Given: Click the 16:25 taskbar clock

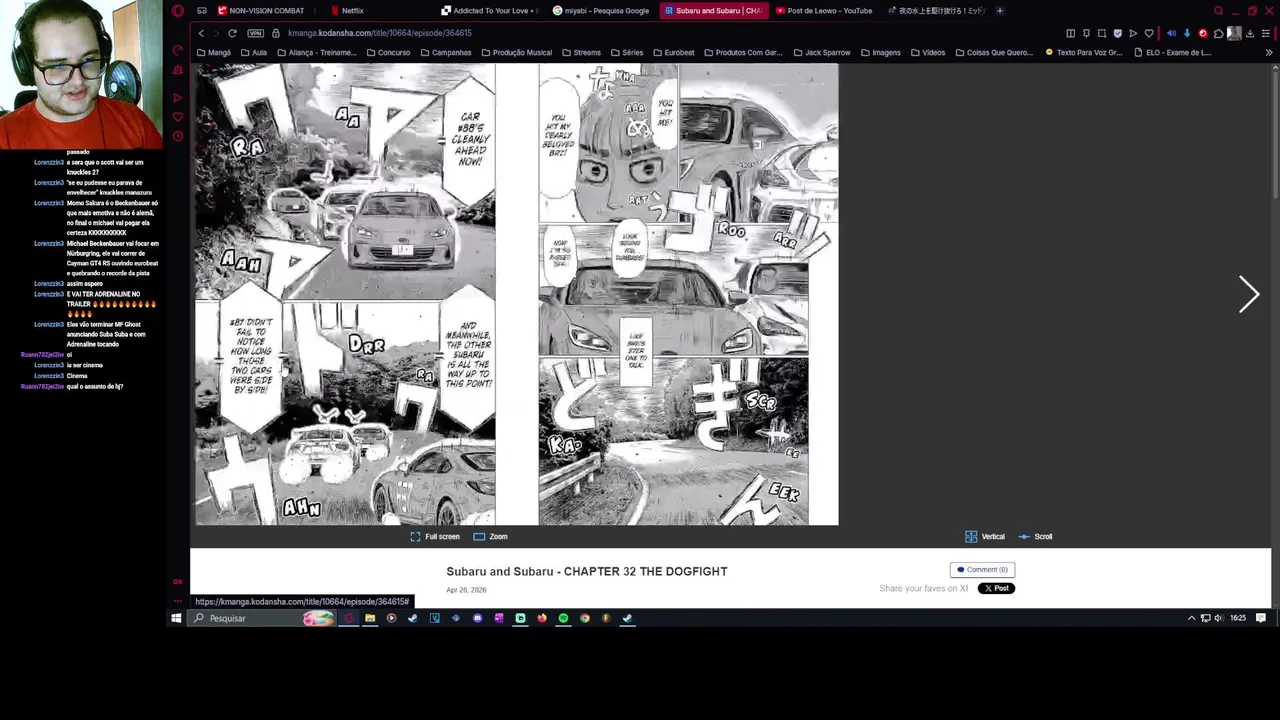Looking at the screenshot, I should point(1238,618).
